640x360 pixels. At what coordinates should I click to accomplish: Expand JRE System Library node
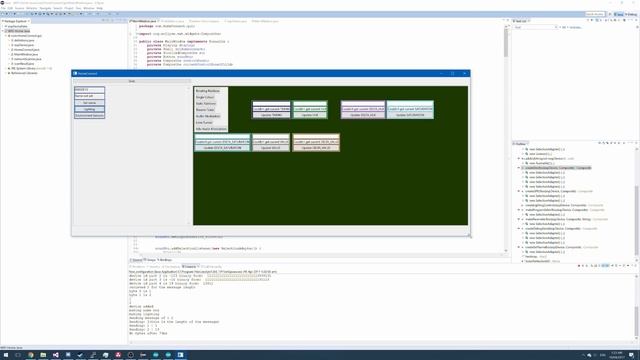coord(6,69)
